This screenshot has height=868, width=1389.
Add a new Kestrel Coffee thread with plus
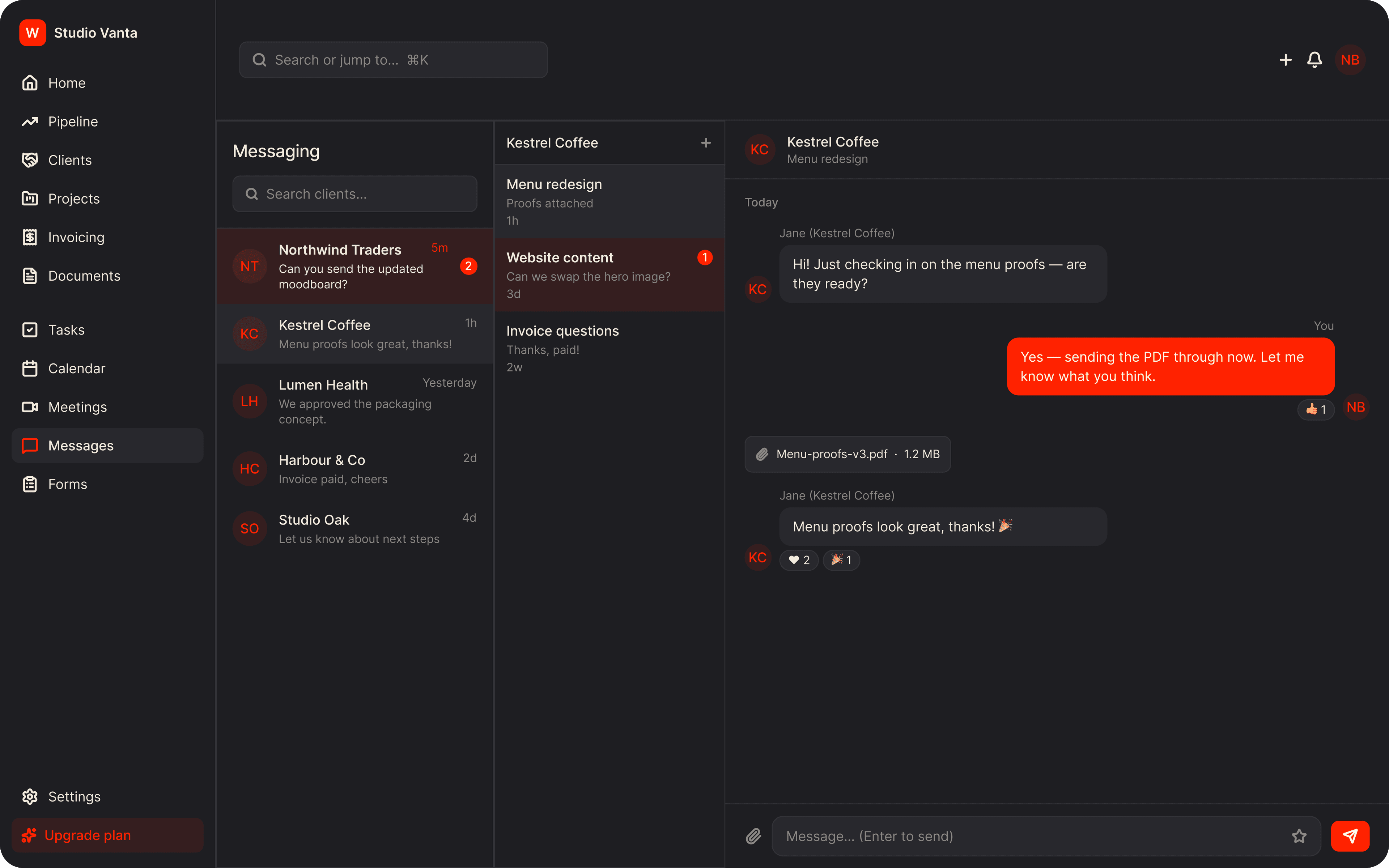point(706,143)
